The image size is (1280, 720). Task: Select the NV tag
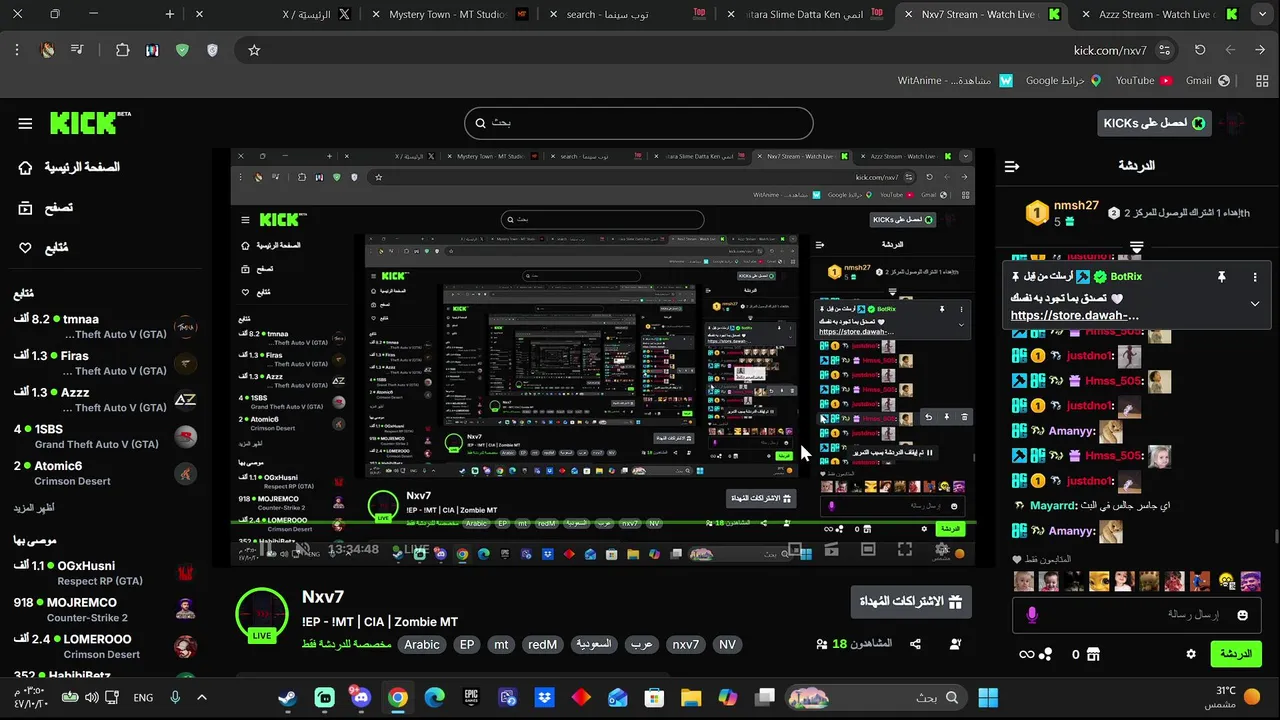pos(727,645)
